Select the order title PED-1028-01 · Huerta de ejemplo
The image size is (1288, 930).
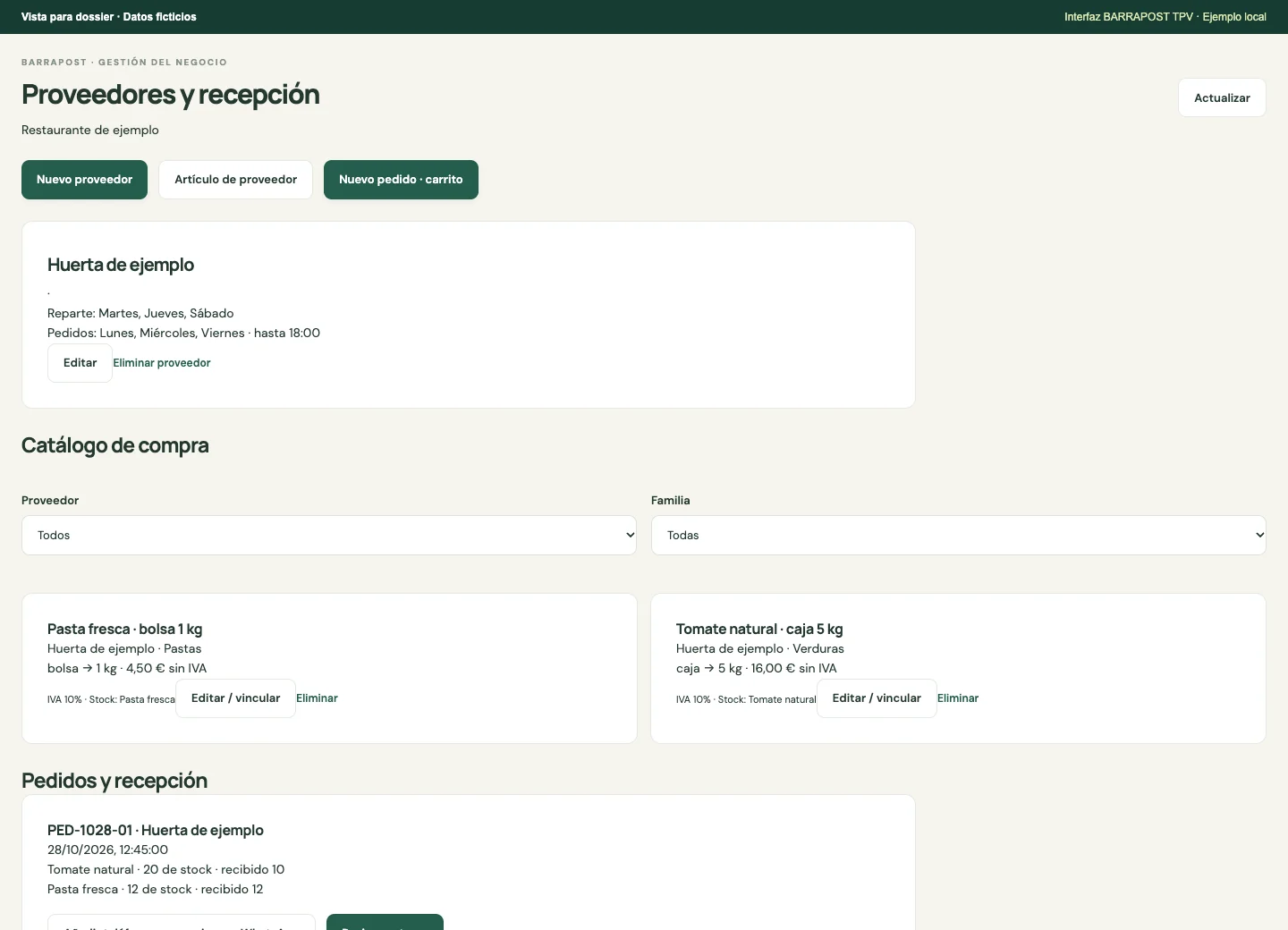156,830
